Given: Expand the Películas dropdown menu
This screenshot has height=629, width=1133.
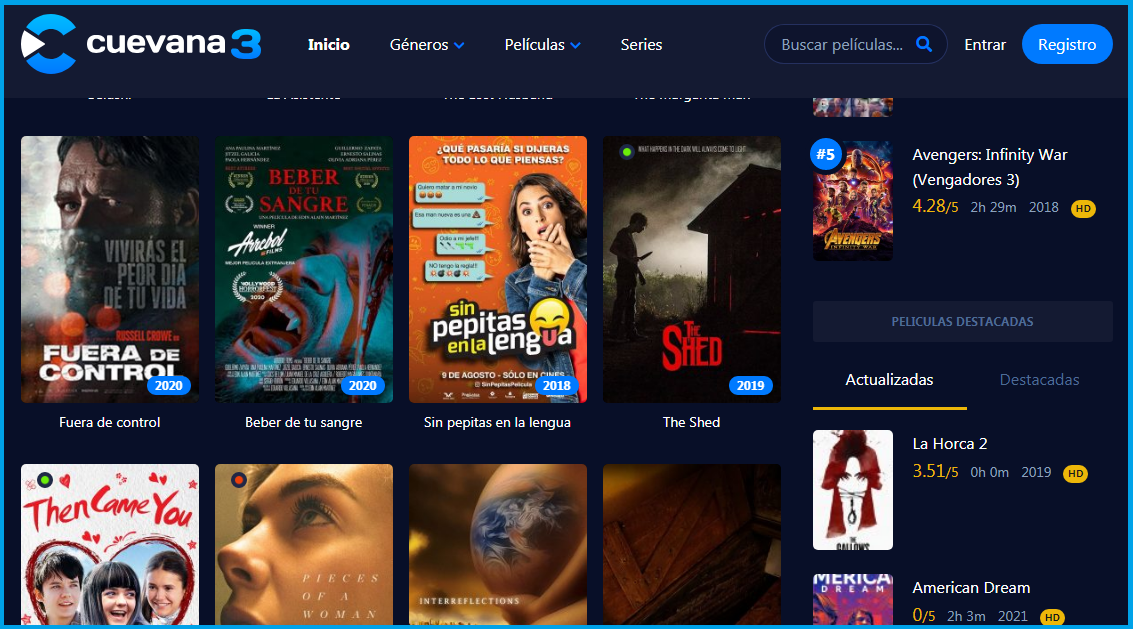Looking at the screenshot, I should tap(542, 44).
